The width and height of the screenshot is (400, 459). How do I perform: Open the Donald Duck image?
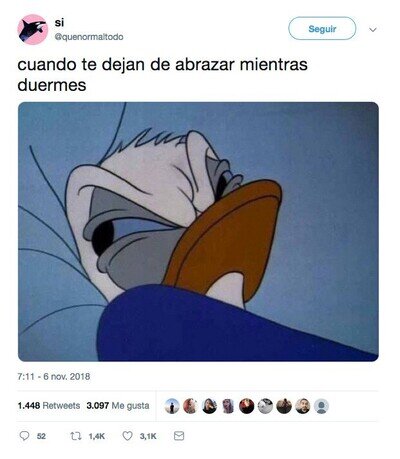pyautogui.click(x=198, y=232)
